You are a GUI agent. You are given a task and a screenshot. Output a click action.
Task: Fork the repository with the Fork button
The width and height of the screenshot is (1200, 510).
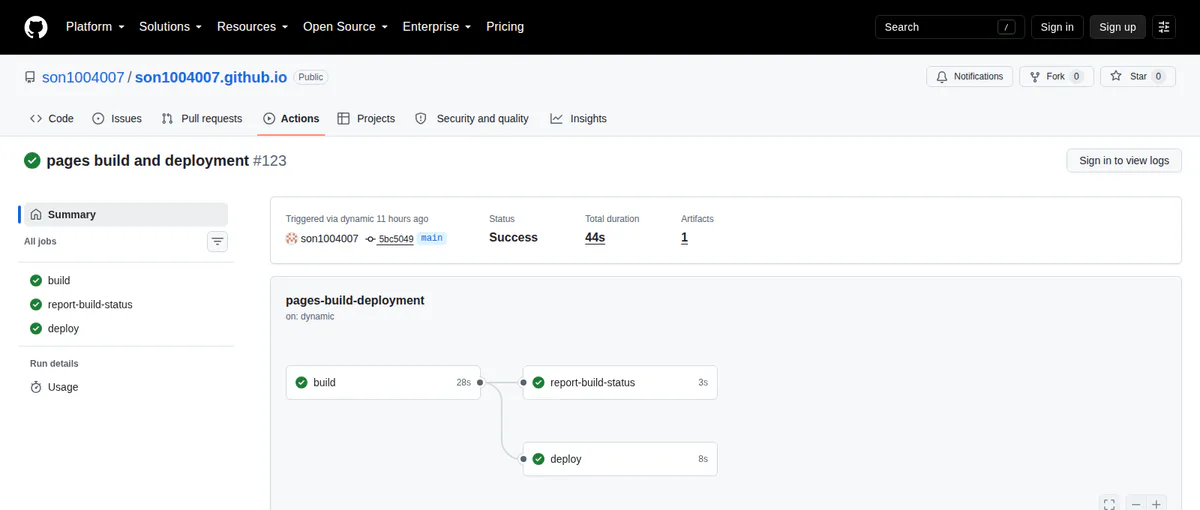[x=1056, y=76]
